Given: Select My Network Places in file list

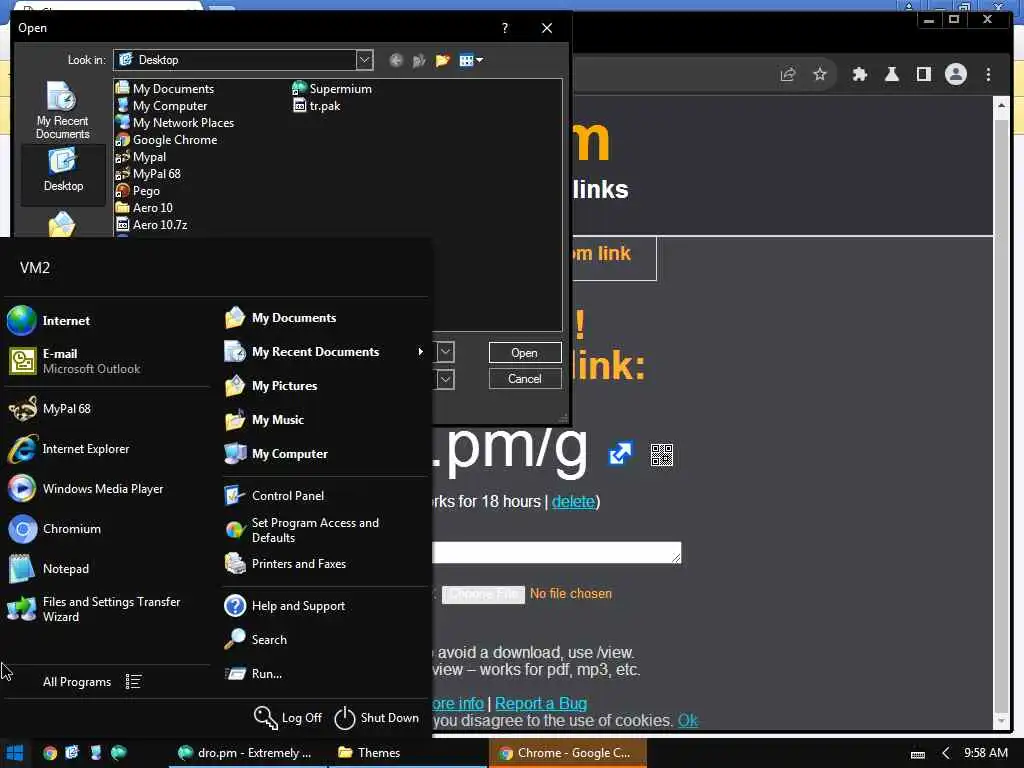Looking at the screenshot, I should (x=174, y=123).
